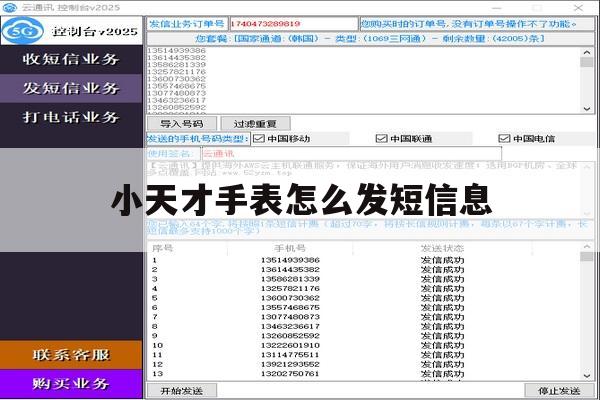This screenshot has height=400, width=600.
Task: Toggle 中国电信 checkbox
Action: coord(504,139)
